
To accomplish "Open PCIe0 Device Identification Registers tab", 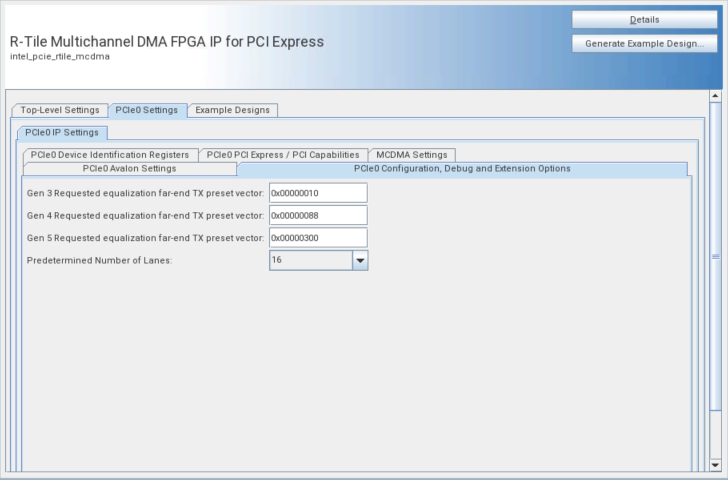I will (x=109, y=155).
